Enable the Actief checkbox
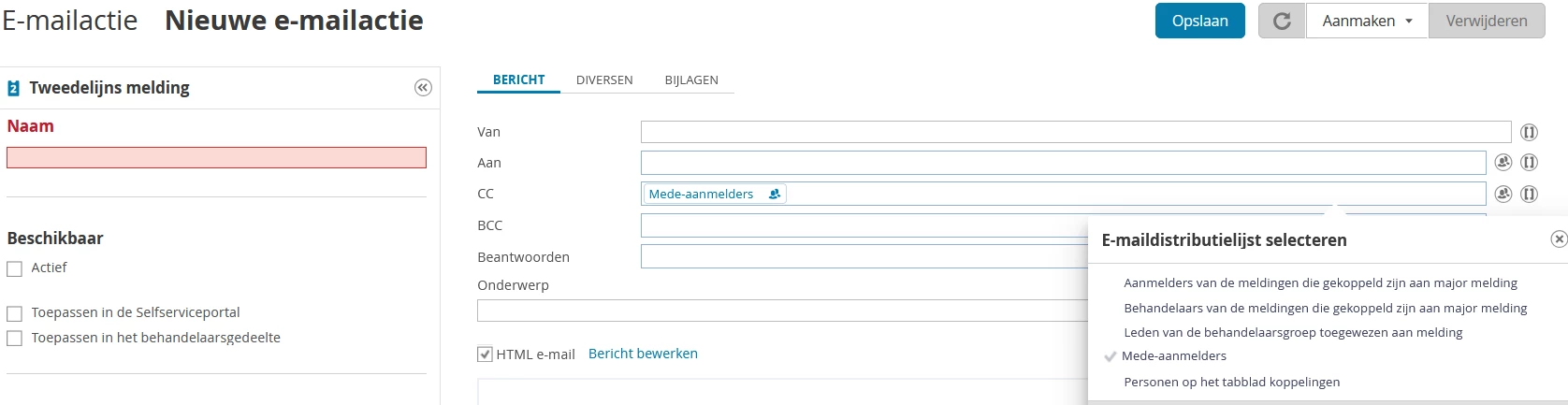 14,268
